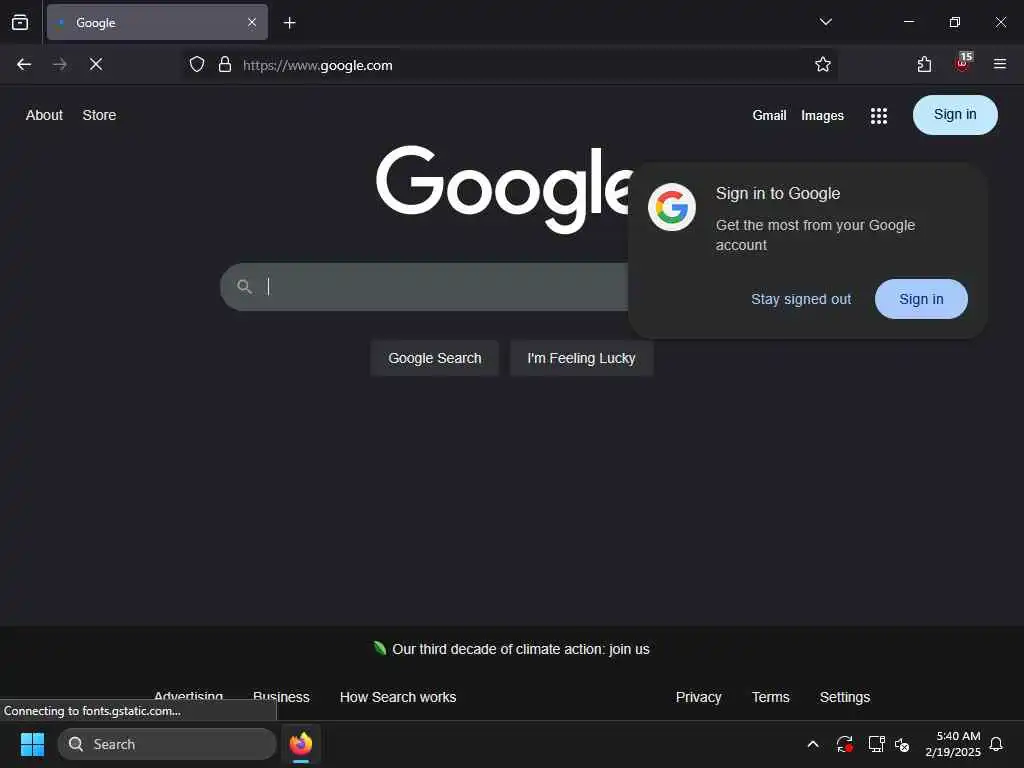Image resolution: width=1024 pixels, height=768 pixels.
Task: Open a new tab with plus icon
Action: (289, 23)
